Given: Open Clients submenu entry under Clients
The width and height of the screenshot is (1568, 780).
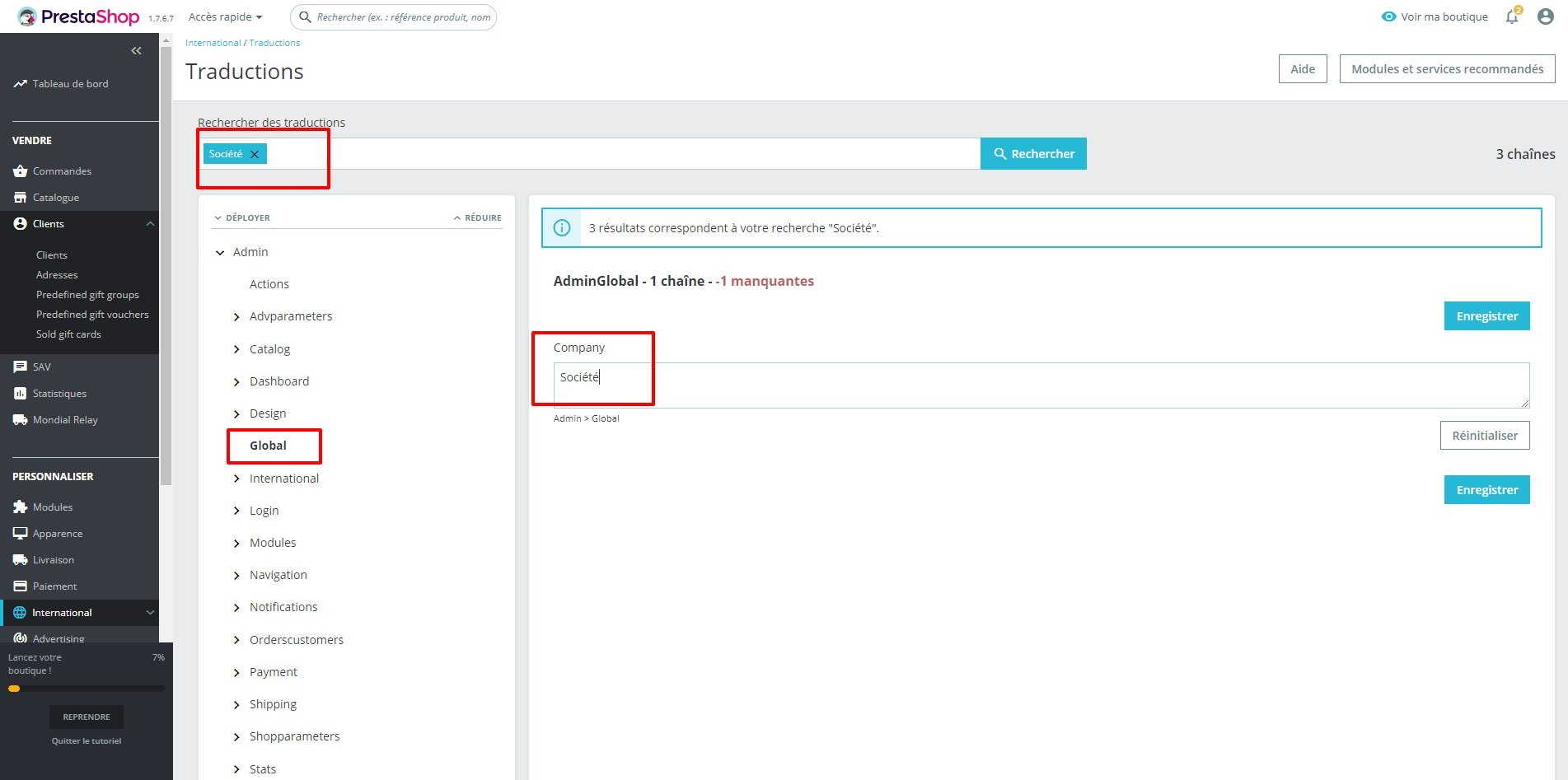Looking at the screenshot, I should [x=52, y=255].
